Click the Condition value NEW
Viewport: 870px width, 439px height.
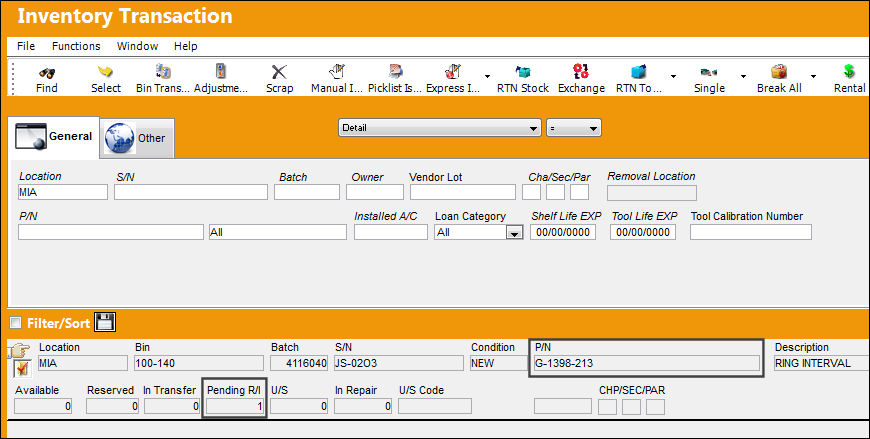(x=497, y=363)
